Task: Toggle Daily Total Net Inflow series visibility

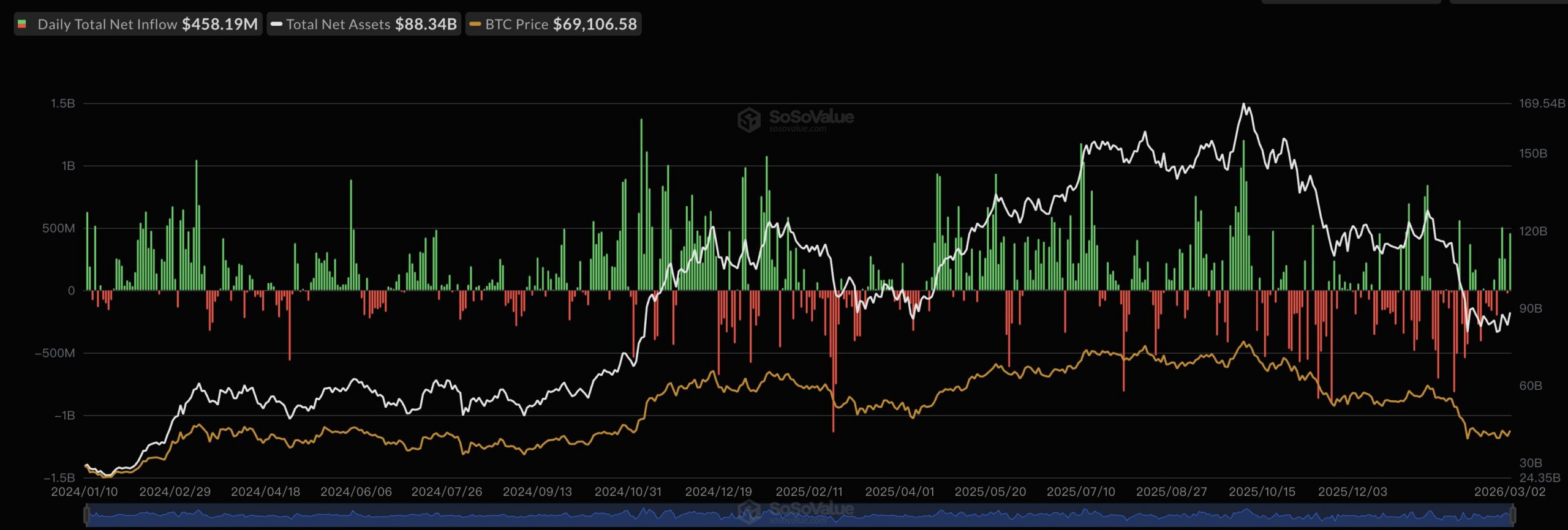Action: pyautogui.click(x=107, y=24)
